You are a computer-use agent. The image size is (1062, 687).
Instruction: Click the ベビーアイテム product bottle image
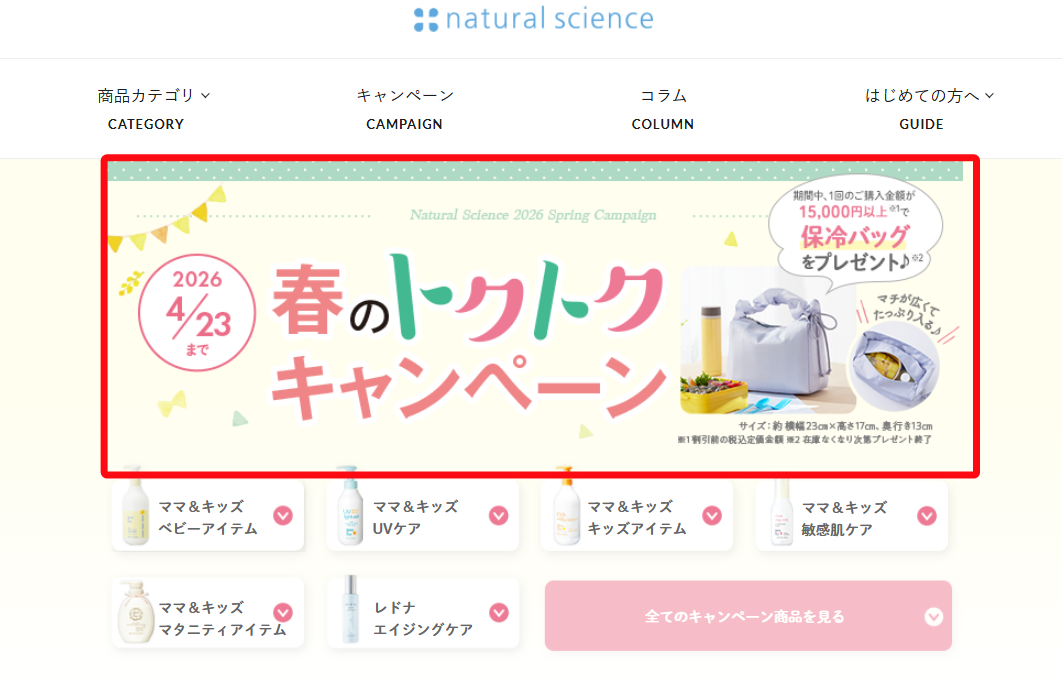[134, 511]
